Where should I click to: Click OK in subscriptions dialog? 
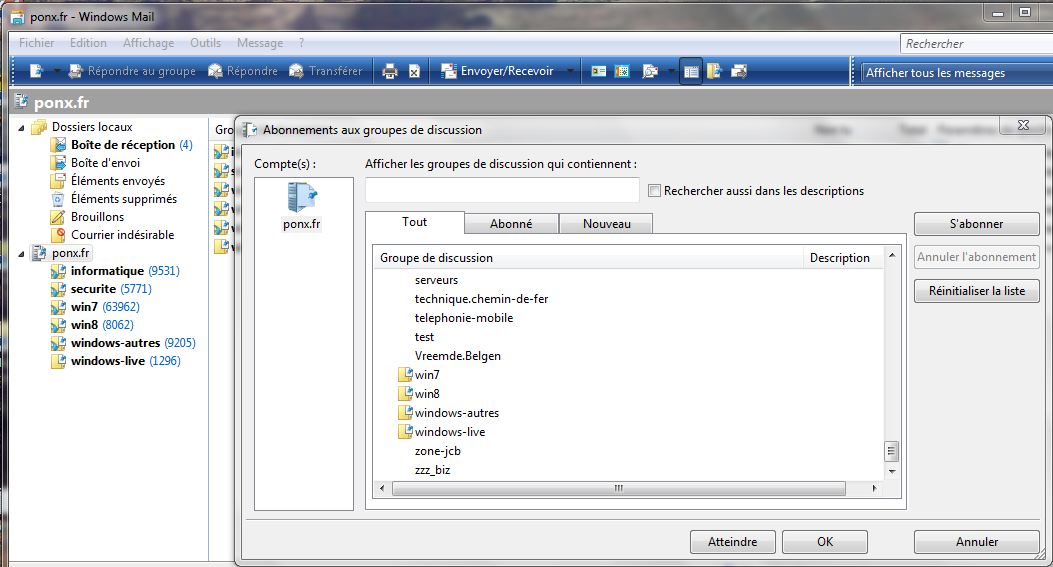825,541
